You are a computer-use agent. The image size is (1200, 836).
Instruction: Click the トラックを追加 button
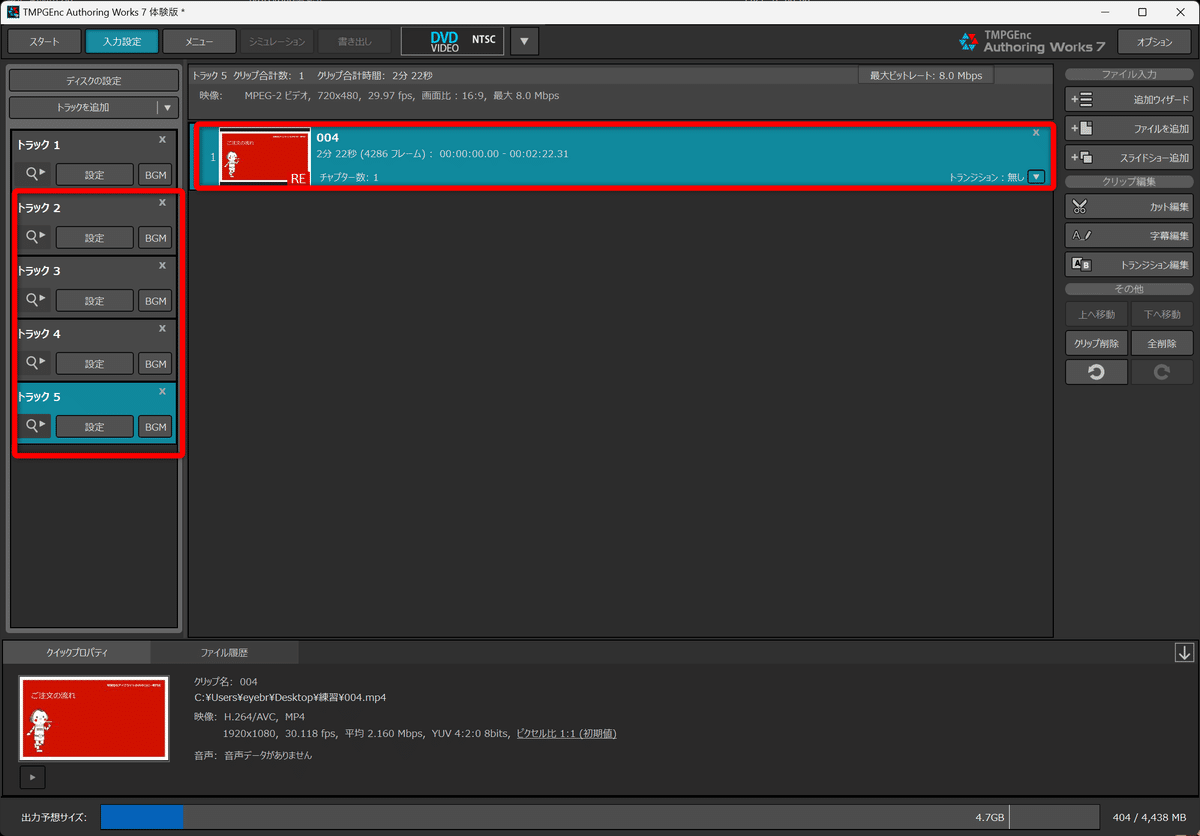click(x=84, y=107)
